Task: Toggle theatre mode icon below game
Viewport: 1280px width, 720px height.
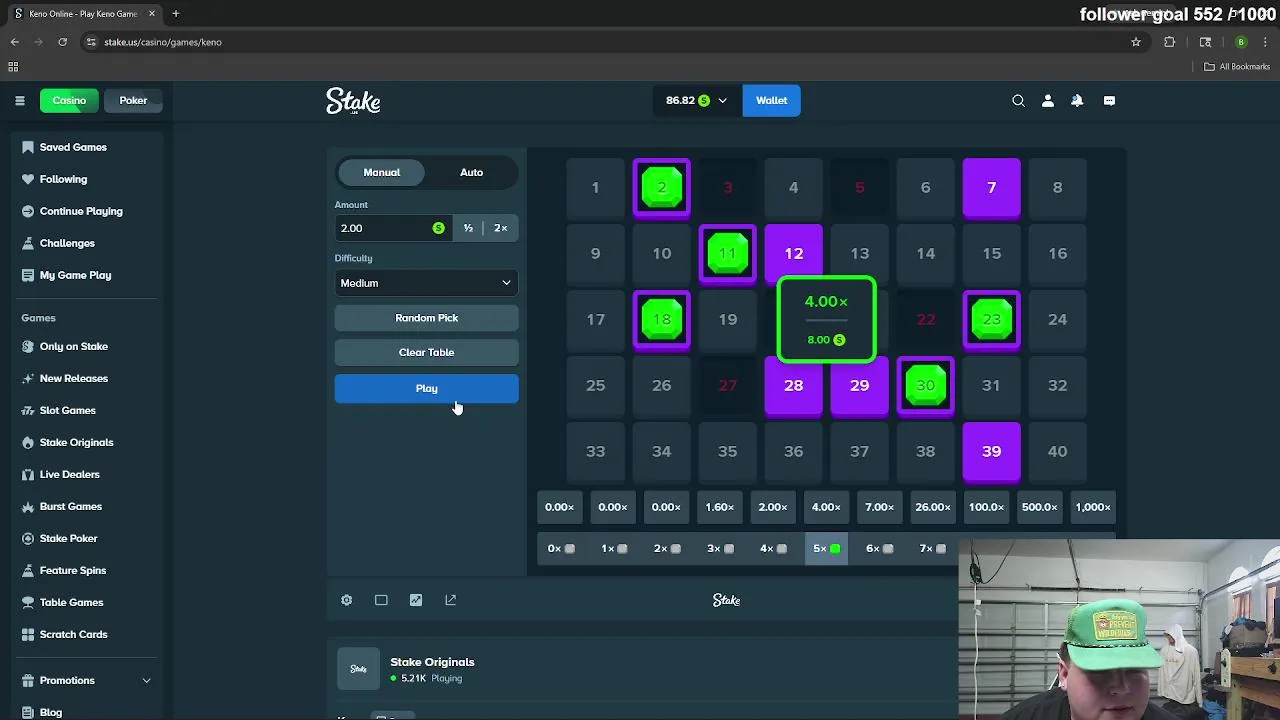Action: coord(381,600)
